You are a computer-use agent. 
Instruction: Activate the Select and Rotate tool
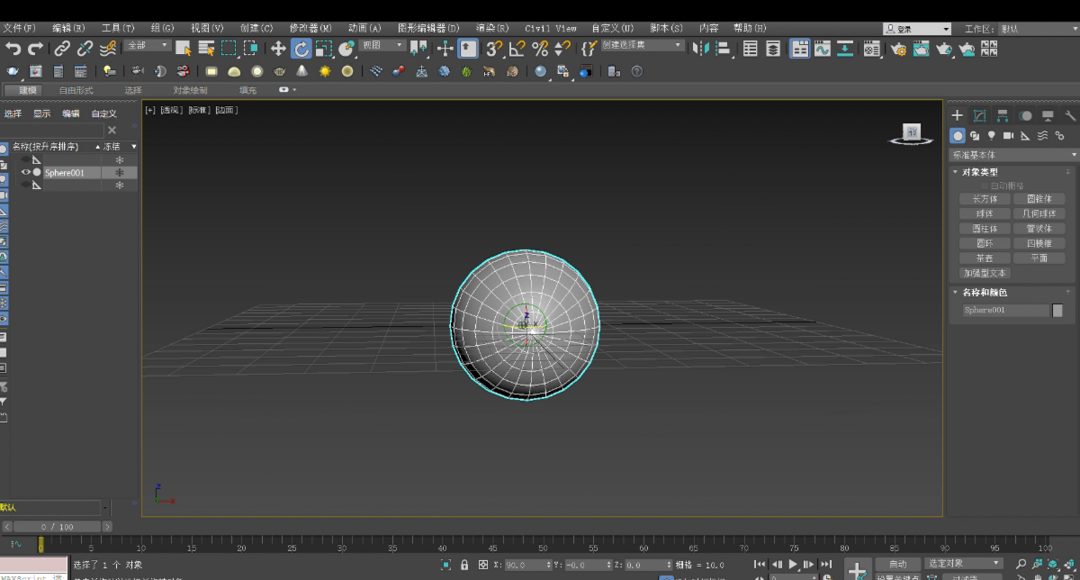[301, 48]
